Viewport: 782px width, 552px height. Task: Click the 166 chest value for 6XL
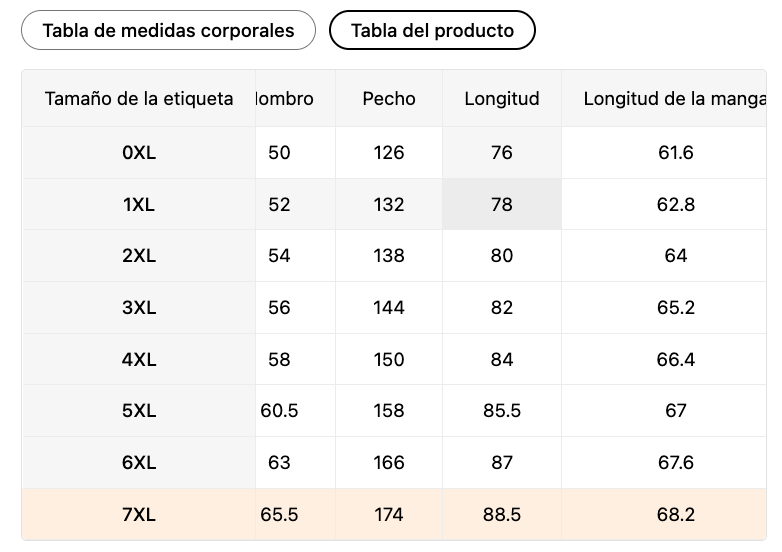pos(389,463)
